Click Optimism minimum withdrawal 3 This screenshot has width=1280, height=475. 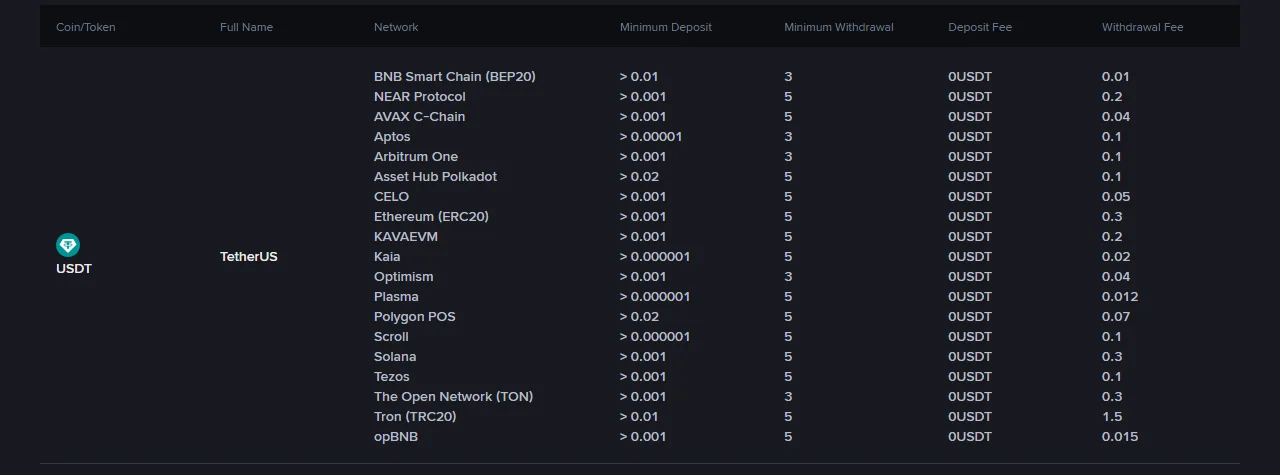coord(789,277)
